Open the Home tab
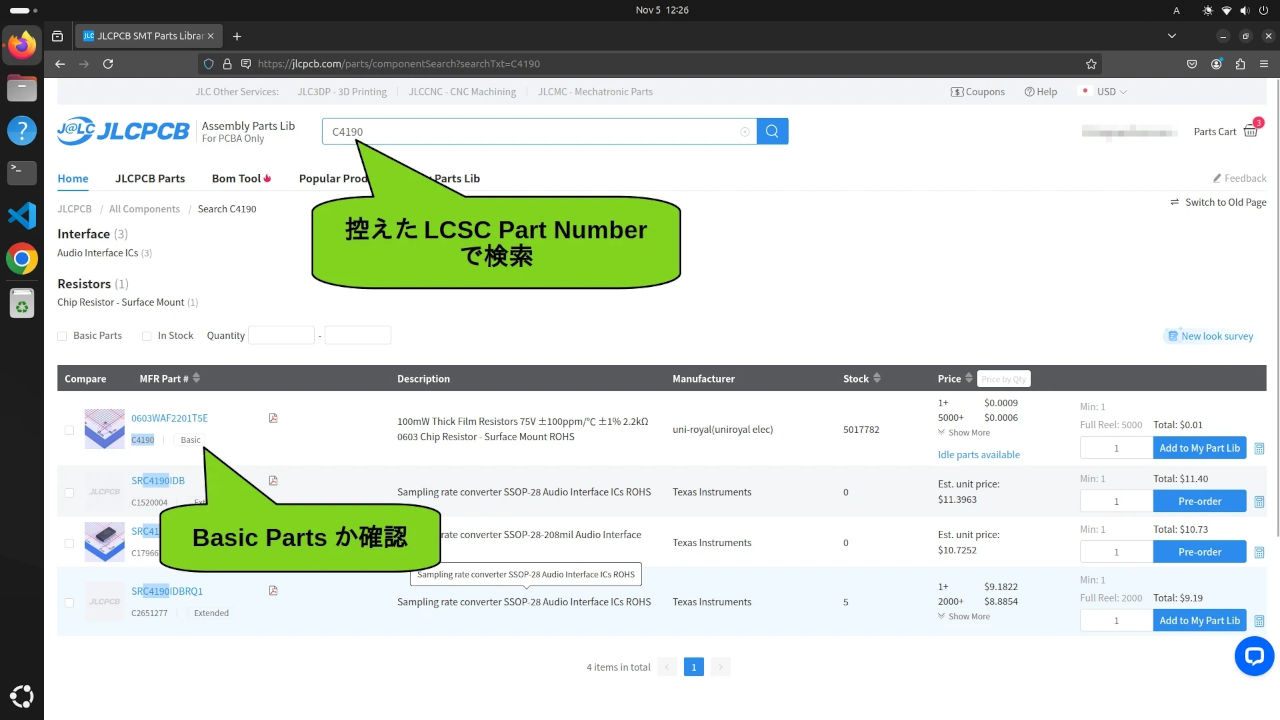This screenshot has height=720, width=1280. pyautogui.click(x=73, y=178)
